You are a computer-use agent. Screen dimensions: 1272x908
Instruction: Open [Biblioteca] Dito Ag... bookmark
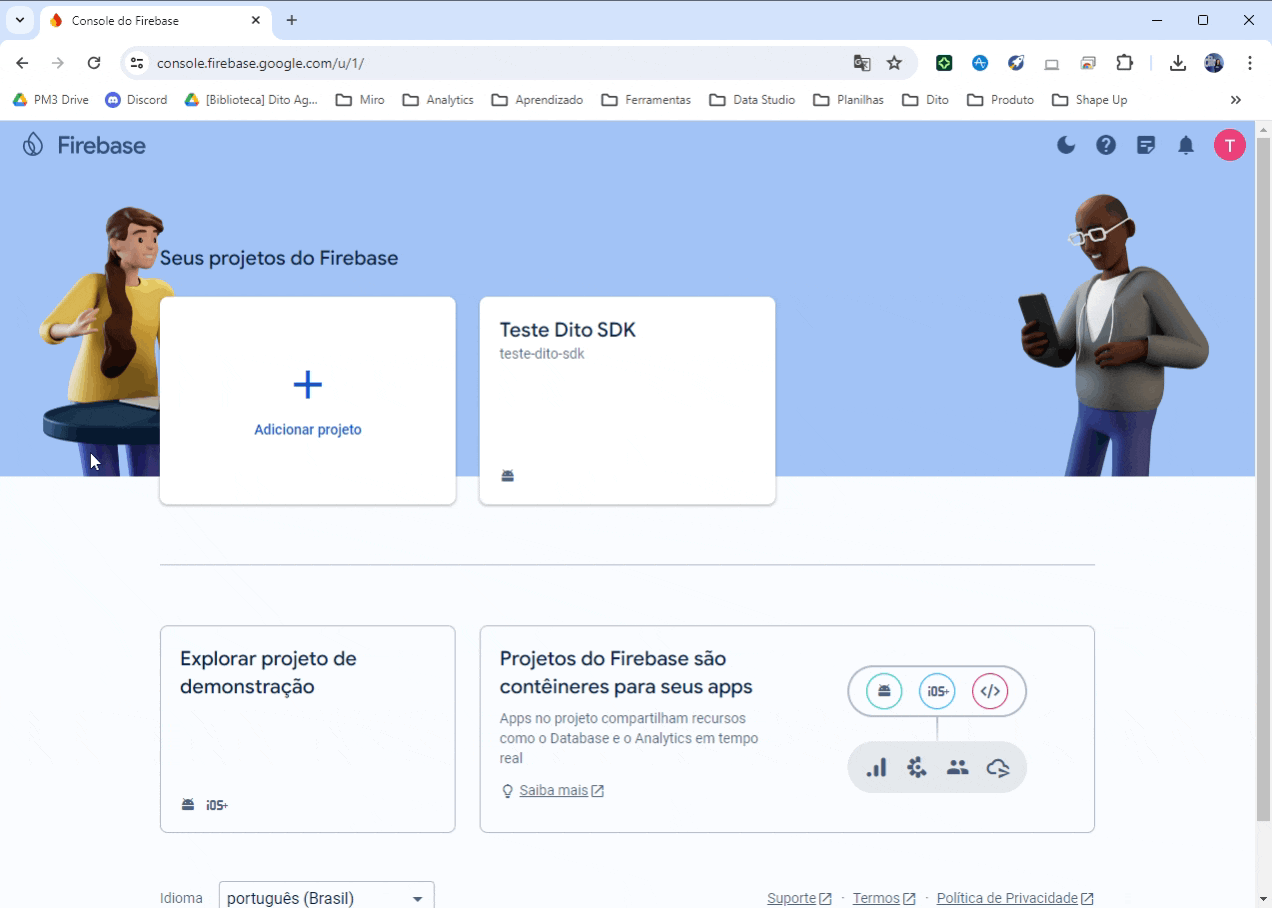[x=251, y=100]
